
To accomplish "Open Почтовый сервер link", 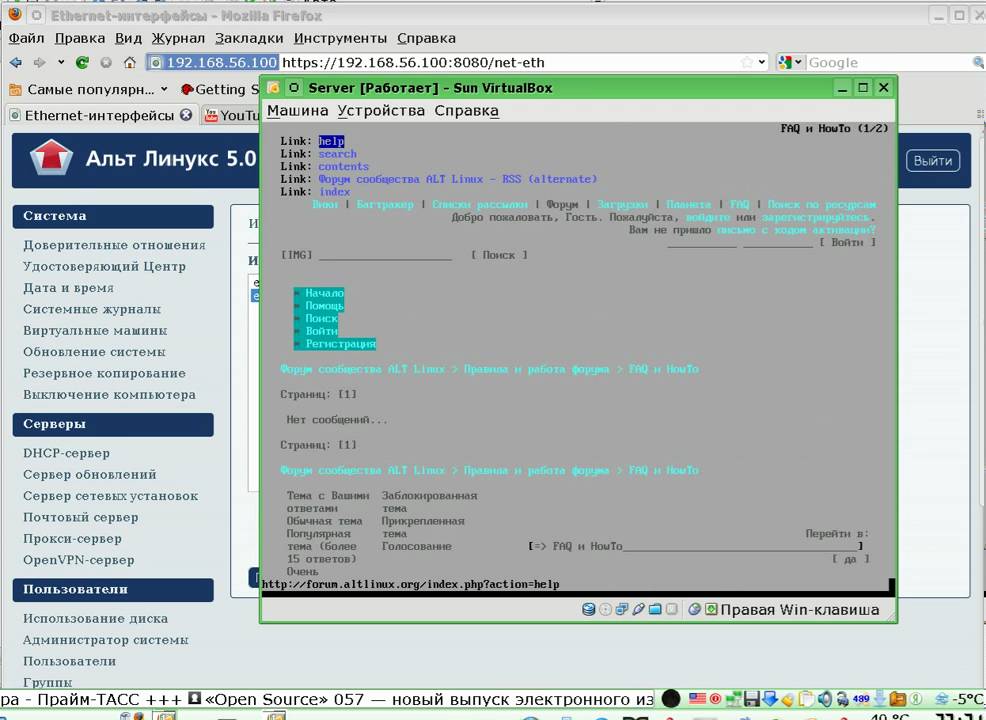I will [80, 518].
